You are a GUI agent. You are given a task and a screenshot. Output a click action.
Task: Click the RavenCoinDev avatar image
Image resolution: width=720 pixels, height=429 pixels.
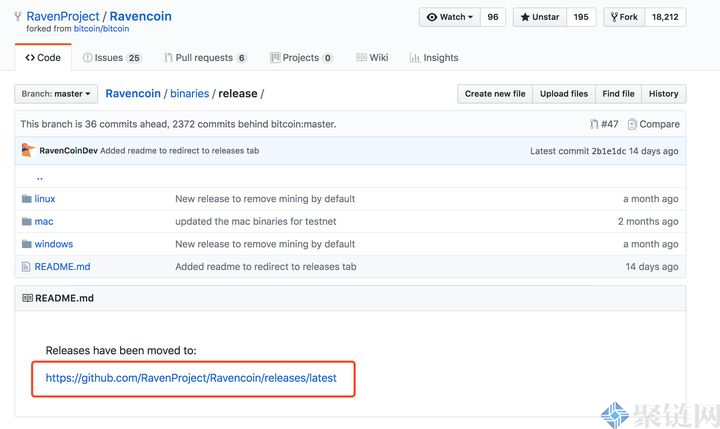(x=28, y=150)
